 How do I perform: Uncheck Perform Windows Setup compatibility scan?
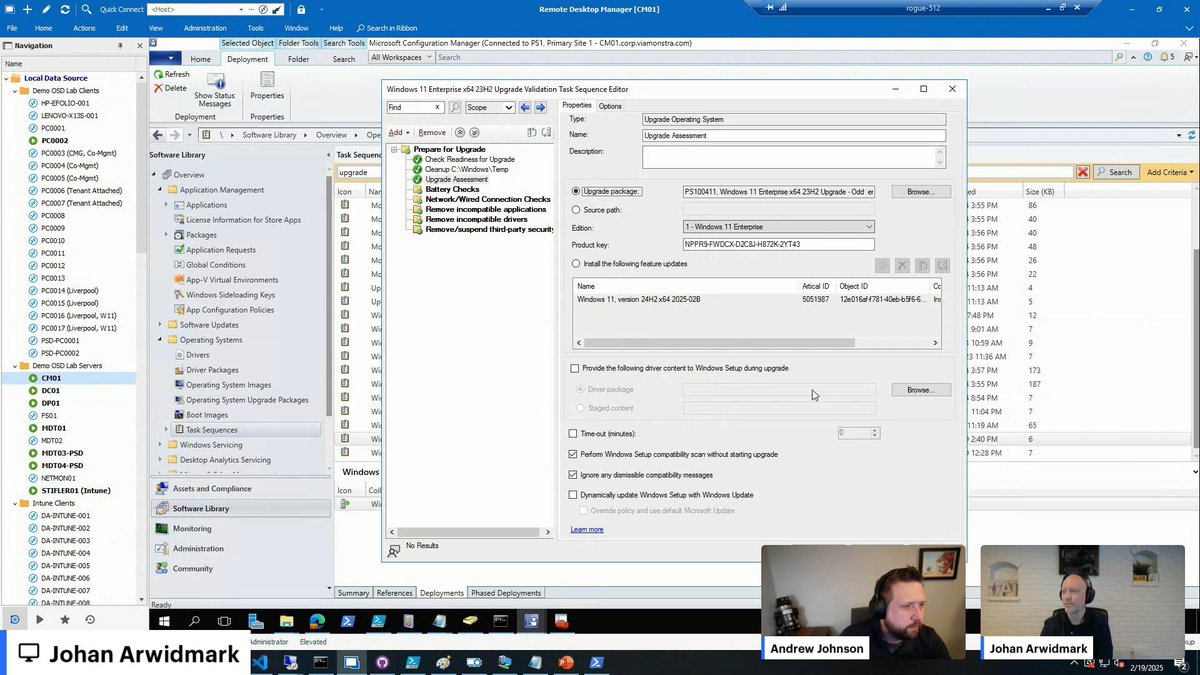[x=574, y=454]
